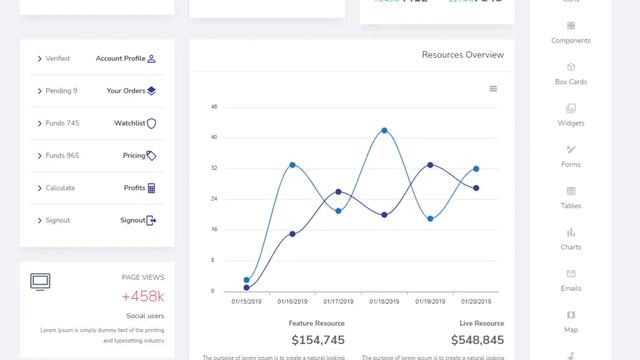Open the Box Cards icon in sidebar

pyautogui.click(x=571, y=67)
